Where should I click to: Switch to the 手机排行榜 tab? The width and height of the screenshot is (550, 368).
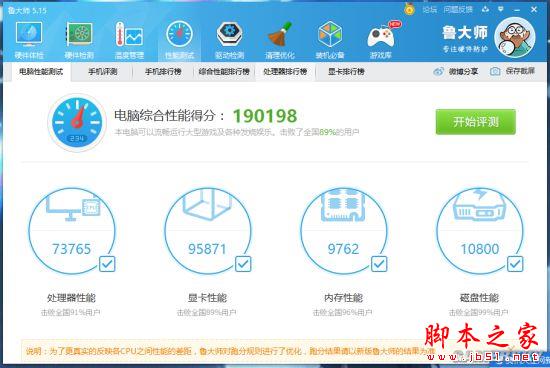[163, 72]
